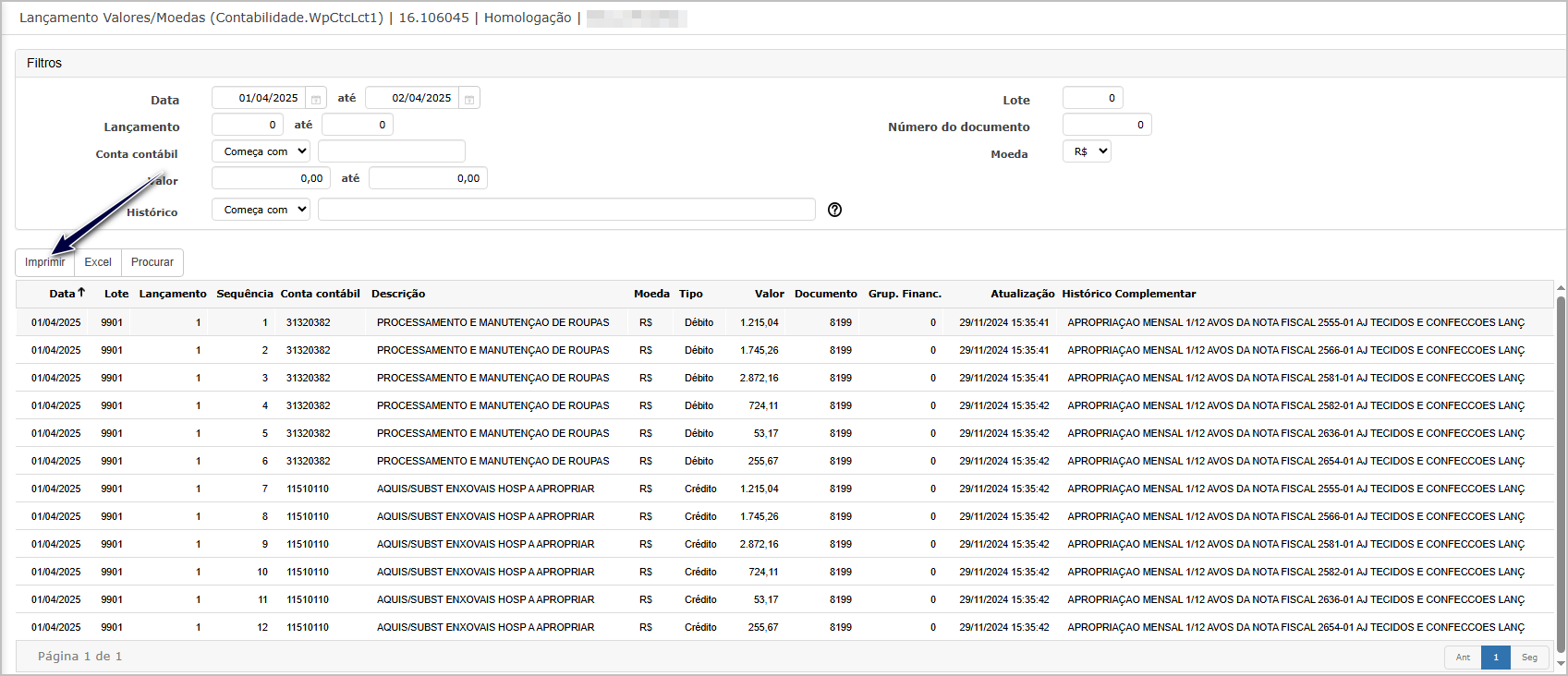The height and width of the screenshot is (676, 1568).
Task: Click sequência cell 10
Action: (262, 572)
